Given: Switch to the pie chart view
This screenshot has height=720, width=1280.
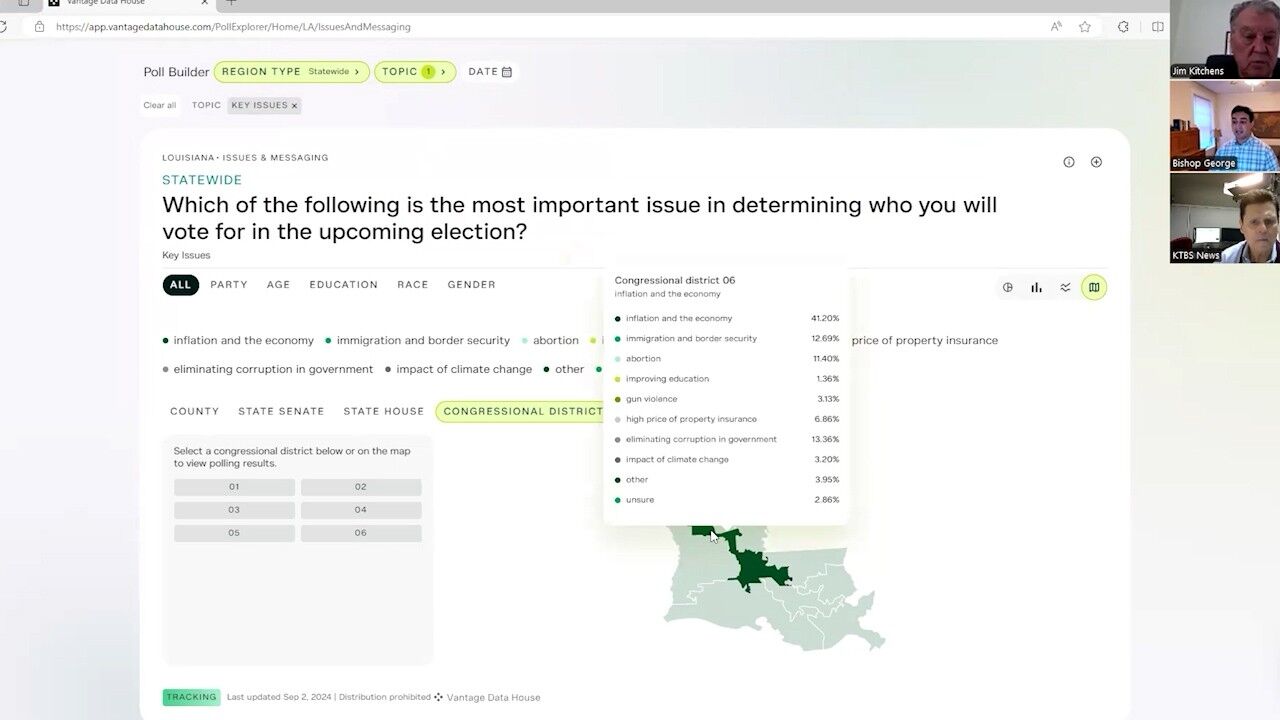Looking at the screenshot, I should click(1008, 288).
